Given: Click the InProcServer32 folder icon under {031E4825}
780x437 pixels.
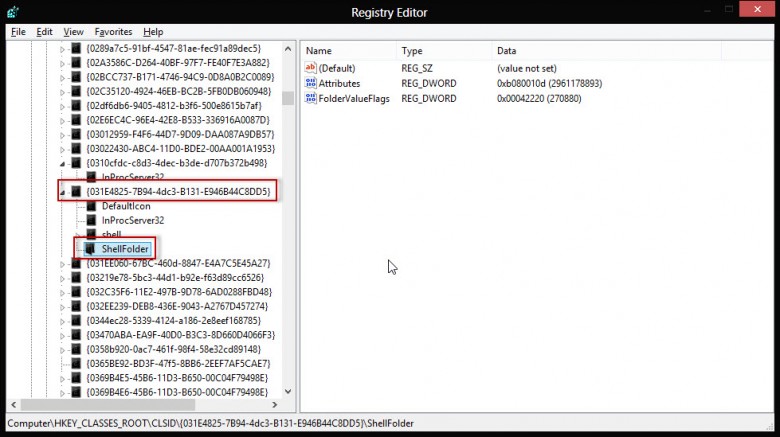Looking at the screenshot, I should (x=92, y=220).
